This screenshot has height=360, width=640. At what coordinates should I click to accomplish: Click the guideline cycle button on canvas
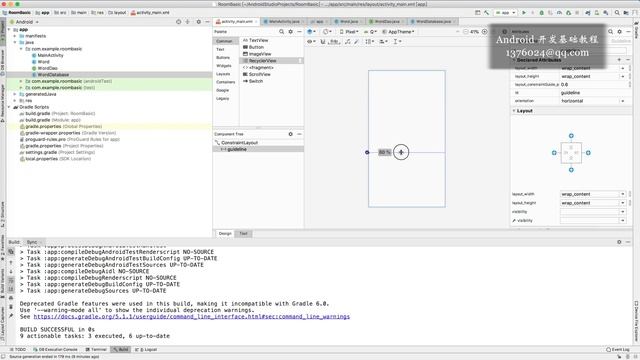[x=401, y=152]
